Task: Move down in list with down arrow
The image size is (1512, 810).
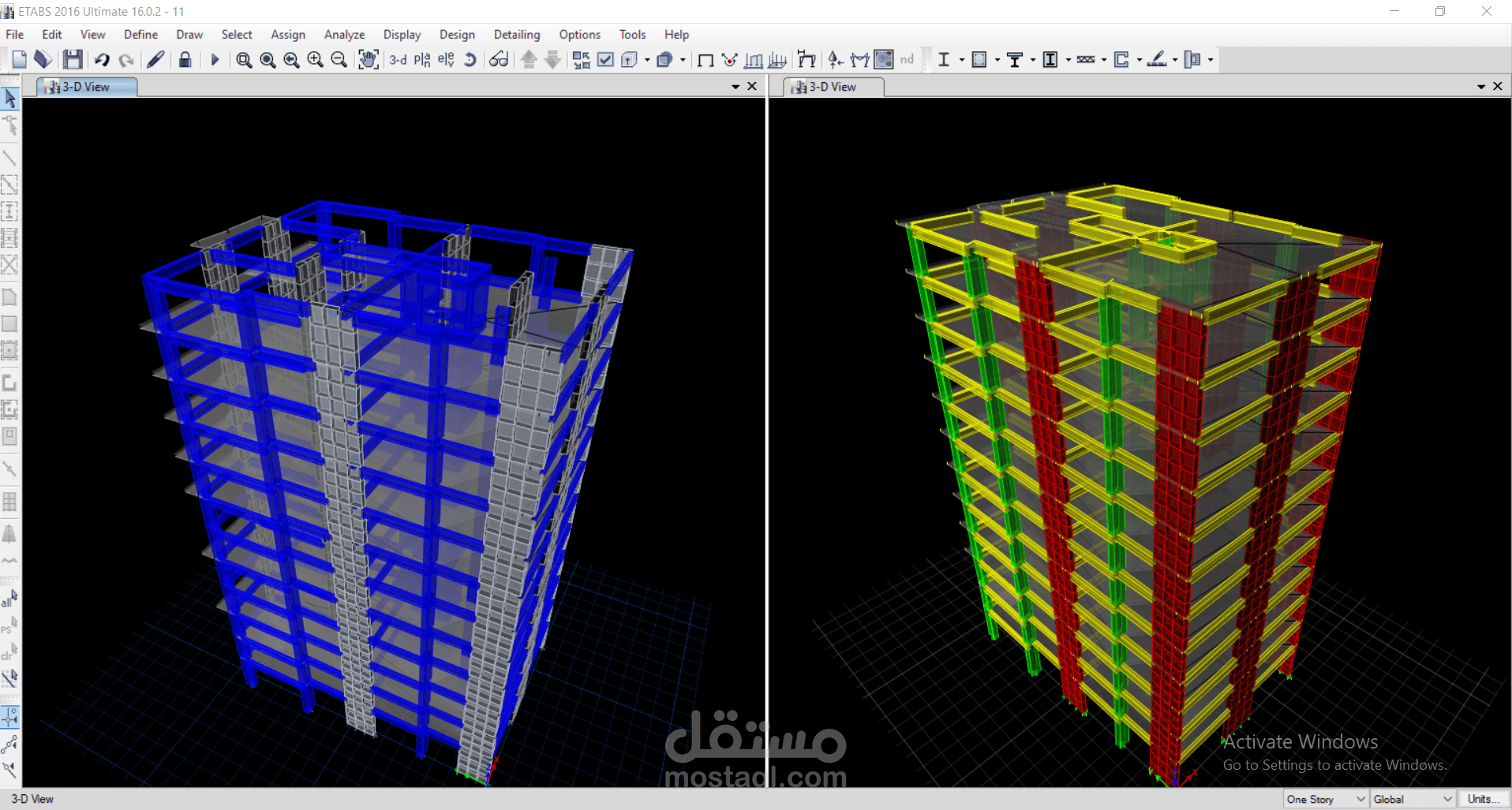Action: tap(552, 60)
